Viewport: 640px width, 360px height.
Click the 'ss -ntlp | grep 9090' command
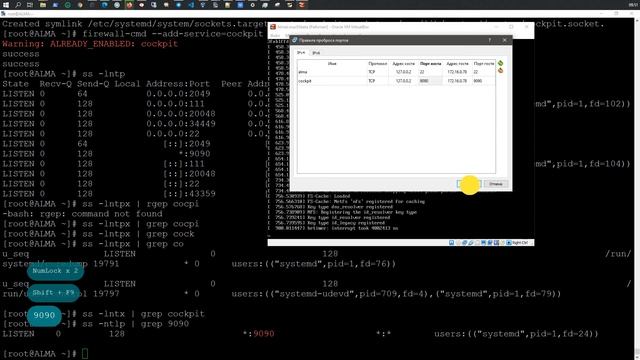point(136,324)
